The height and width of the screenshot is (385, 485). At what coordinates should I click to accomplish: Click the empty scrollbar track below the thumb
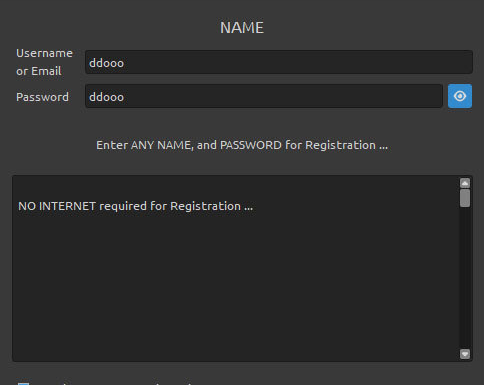click(465, 278)
